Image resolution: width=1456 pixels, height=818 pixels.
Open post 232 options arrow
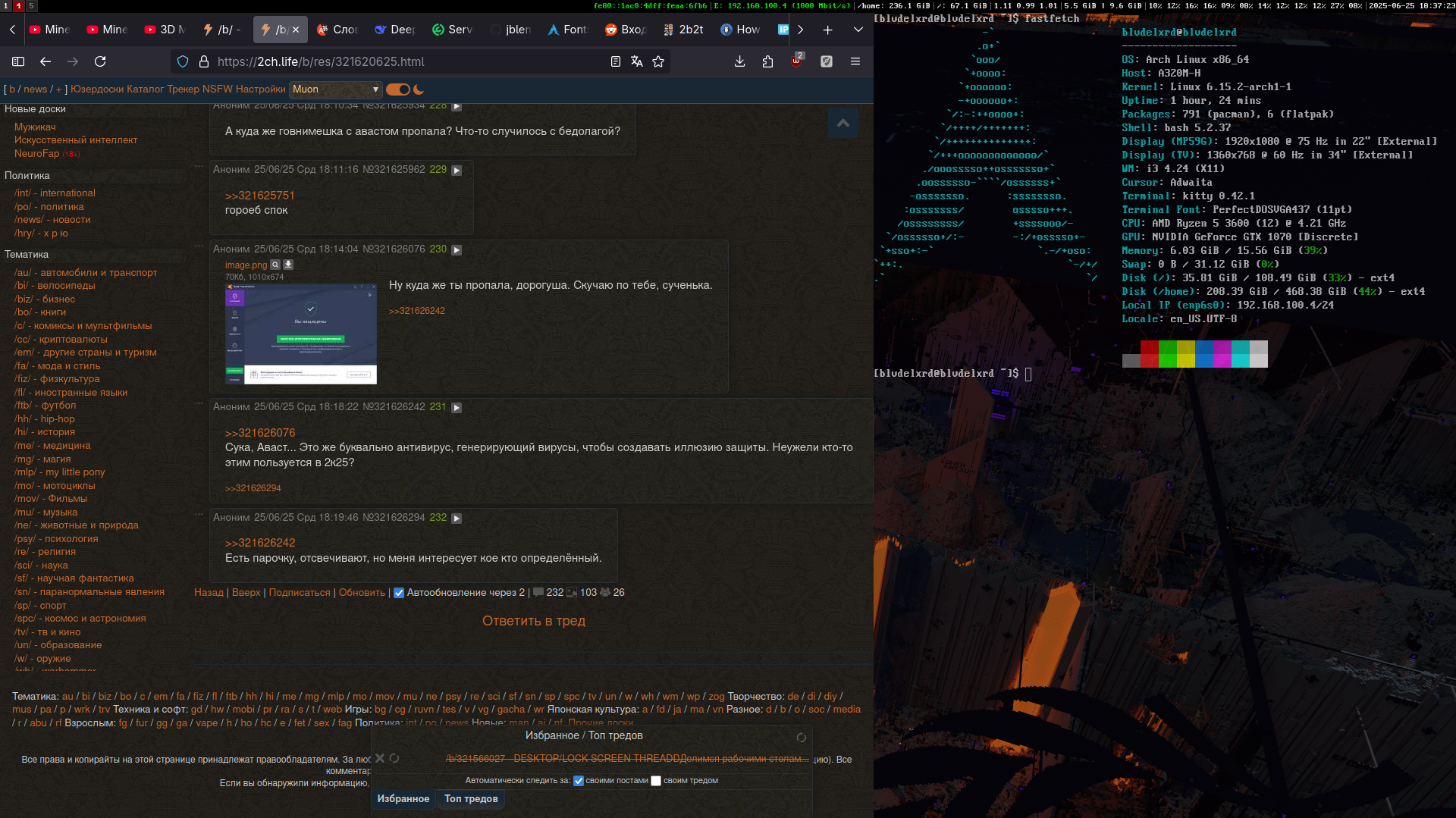pyautogui.click(x=457, y=519)
